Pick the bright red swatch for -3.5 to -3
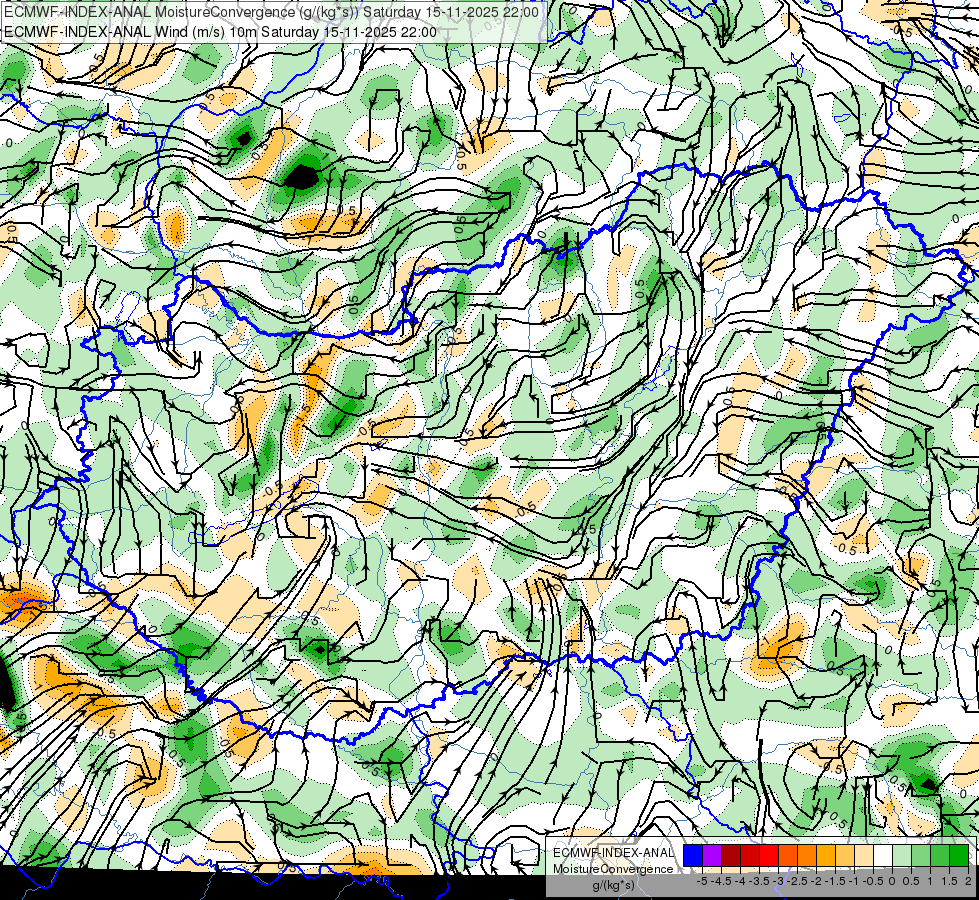 pos(769,855)
